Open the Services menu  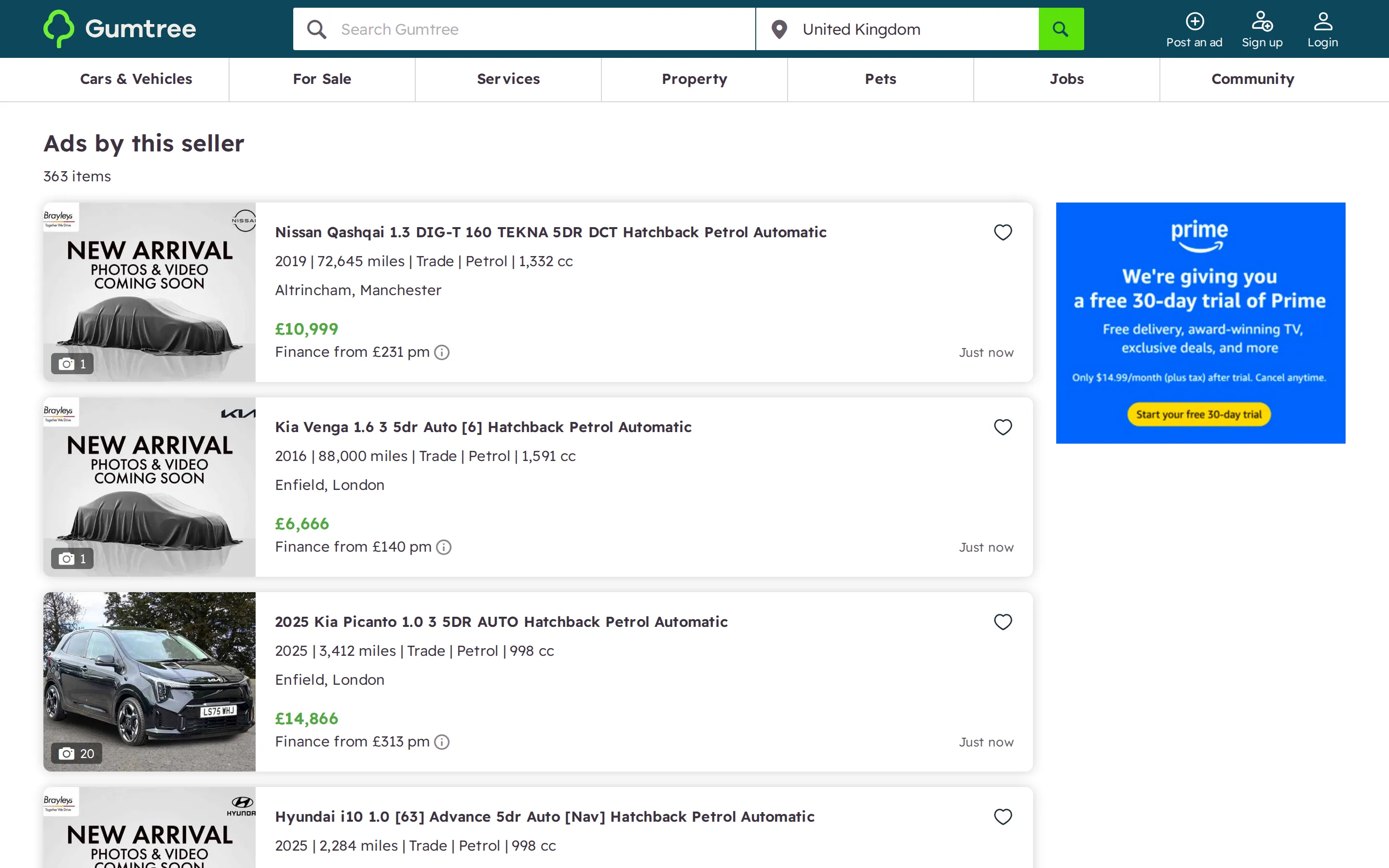508,79
